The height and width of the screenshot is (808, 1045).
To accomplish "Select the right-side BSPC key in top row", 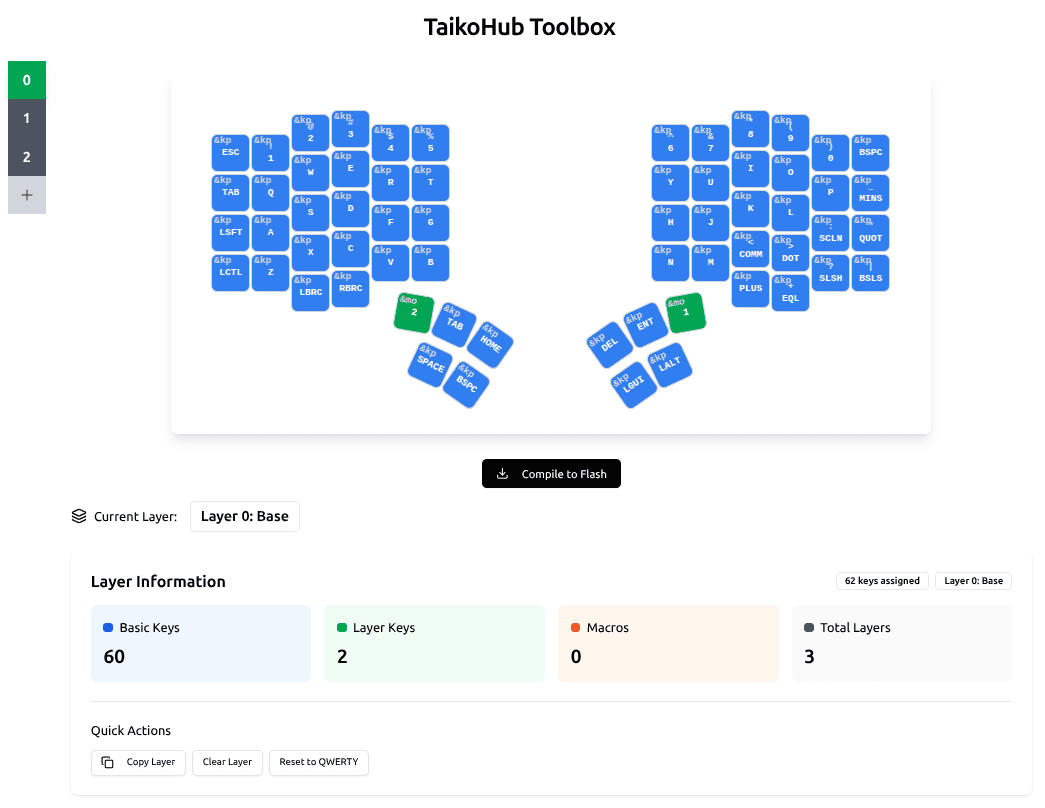I will [870, 153].
